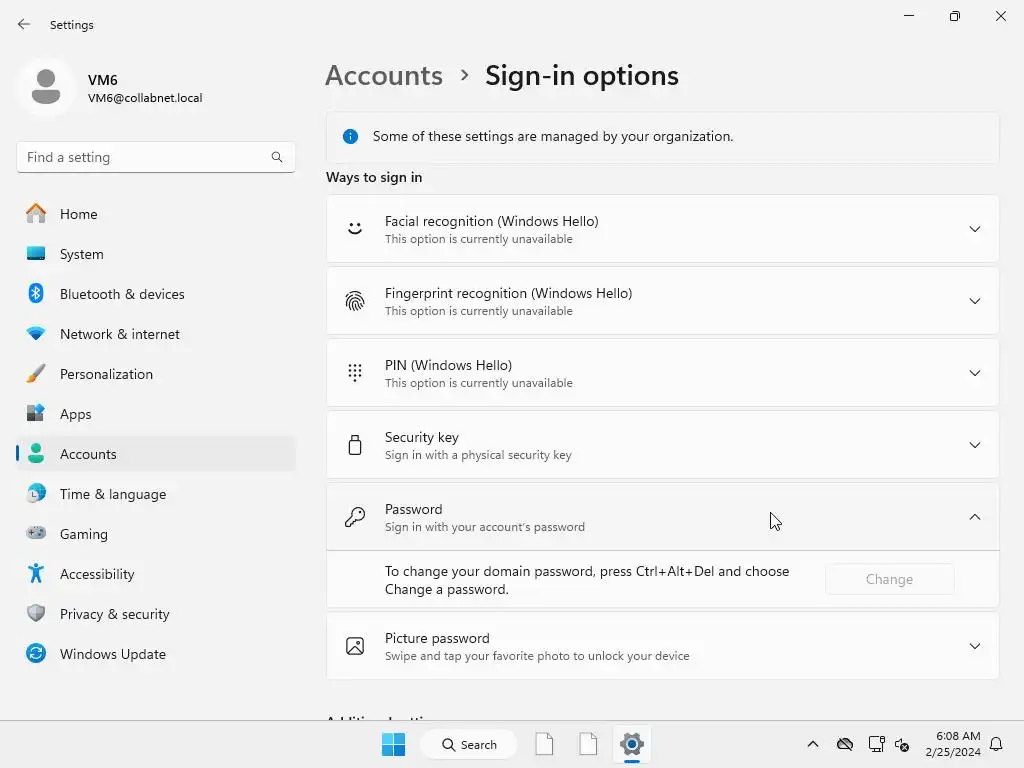This screenshot has width=1024, height=768.
Task: Click the Apps icon in sidebar
Action: pos(36,413)
